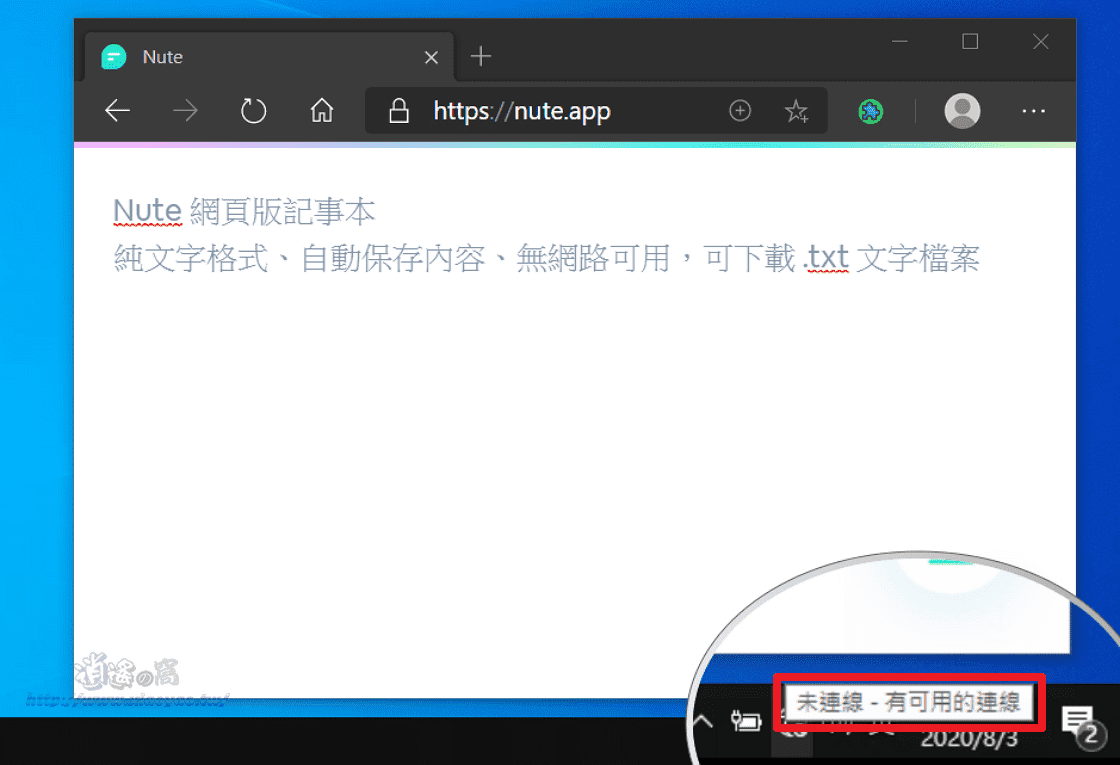This screenshot has height=765, width=1120.
Task: Add this page to favorites
Action: [796, 111]
